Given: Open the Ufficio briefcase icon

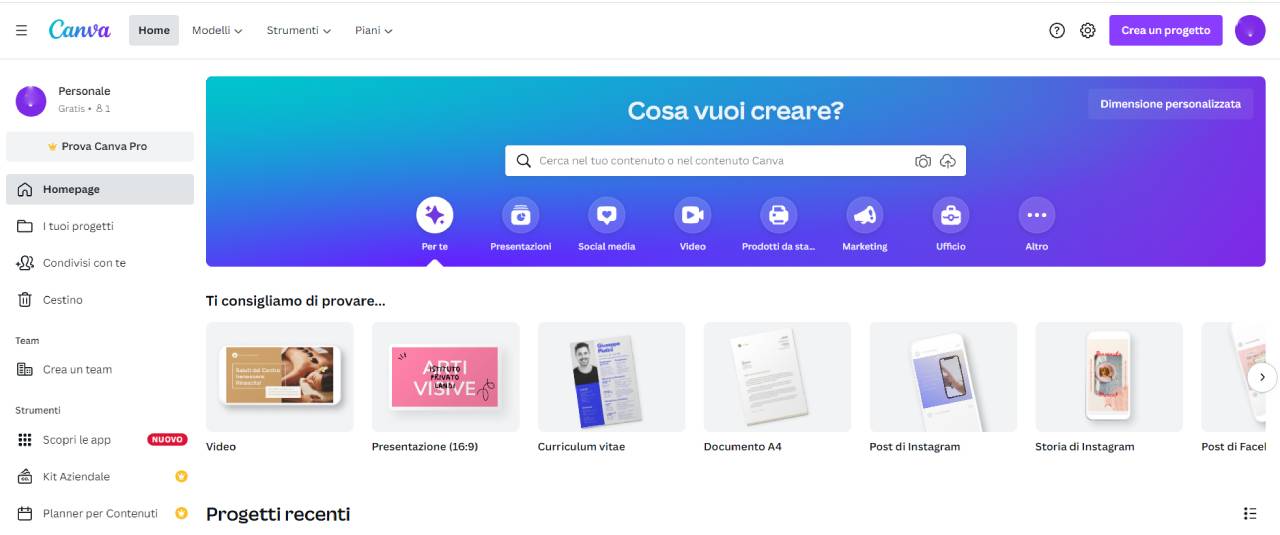Looking at the screenshot, I should pos(950,215).
